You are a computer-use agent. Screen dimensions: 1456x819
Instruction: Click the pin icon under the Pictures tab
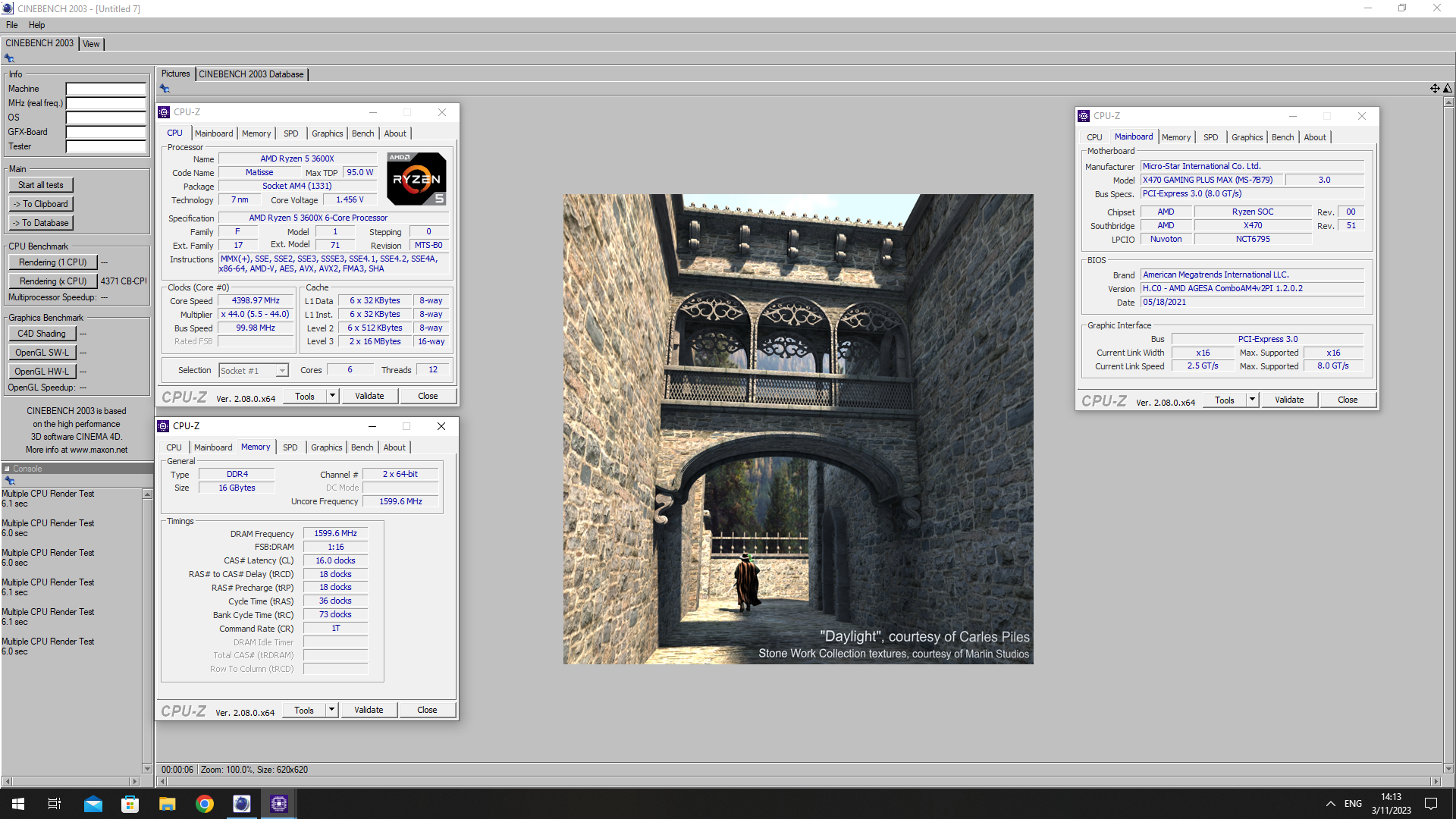pyautogui.click(x=165, y=89)
